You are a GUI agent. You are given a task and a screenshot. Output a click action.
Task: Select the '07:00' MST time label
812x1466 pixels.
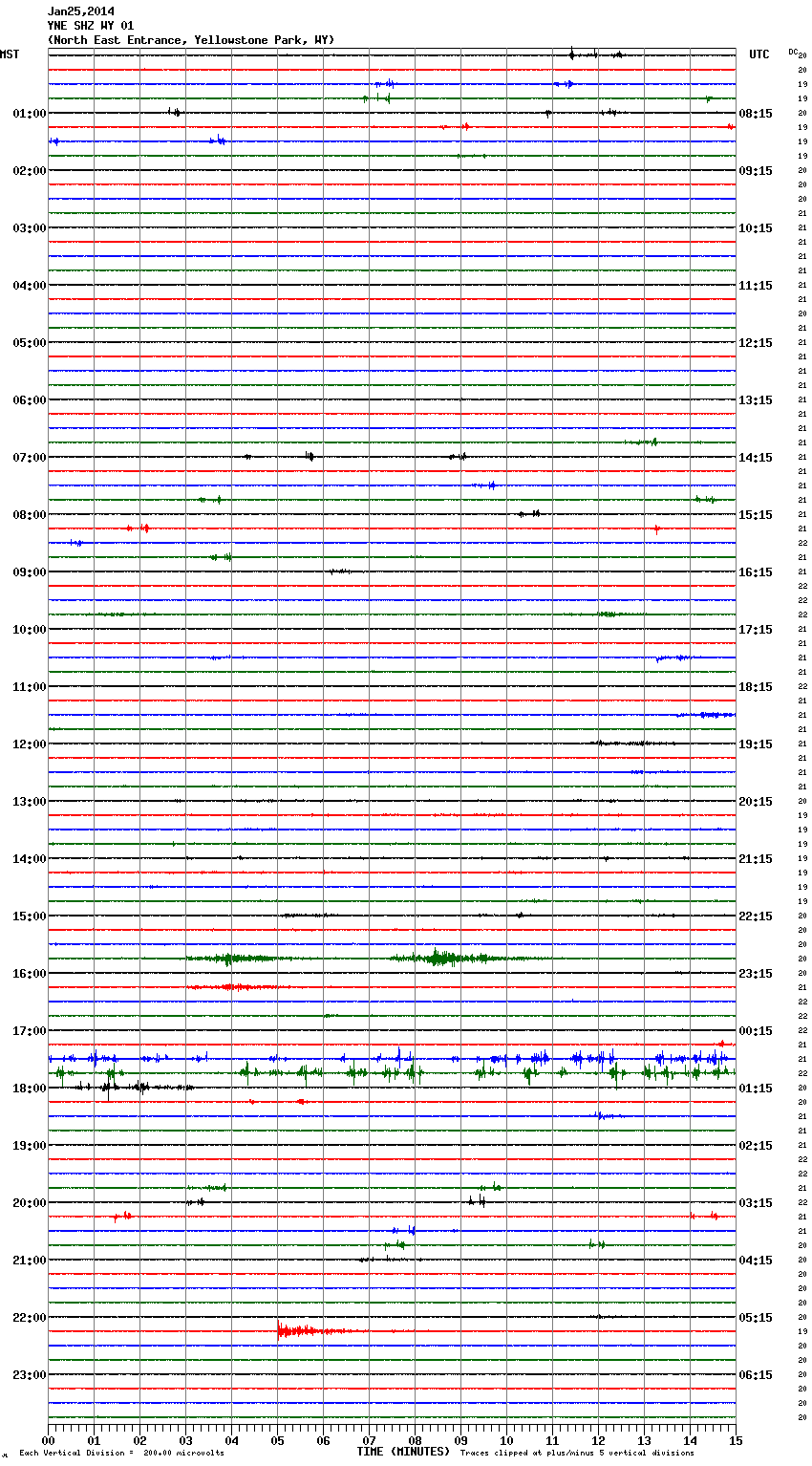[x=30, y=458]
